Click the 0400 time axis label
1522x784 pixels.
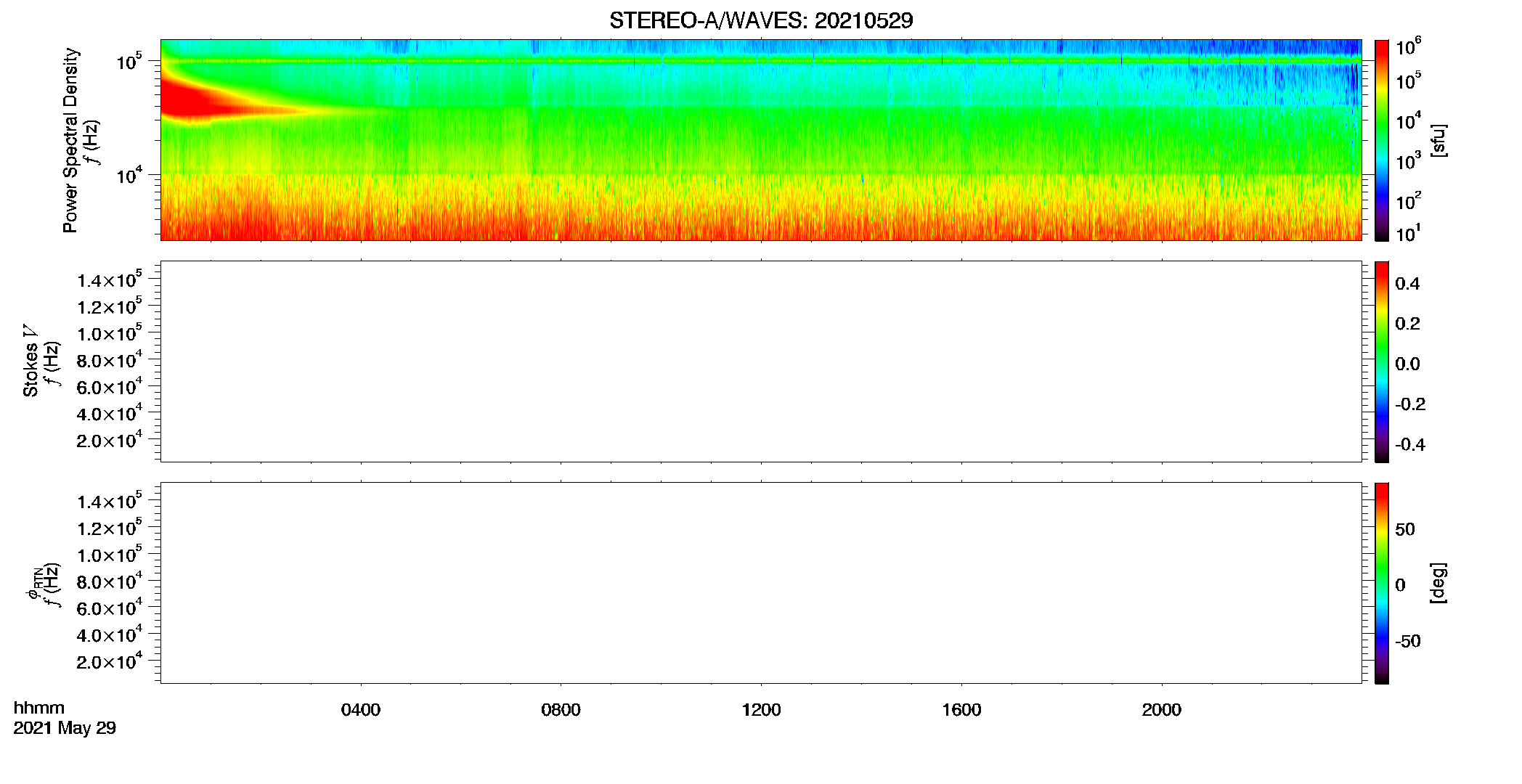[361, 710]
